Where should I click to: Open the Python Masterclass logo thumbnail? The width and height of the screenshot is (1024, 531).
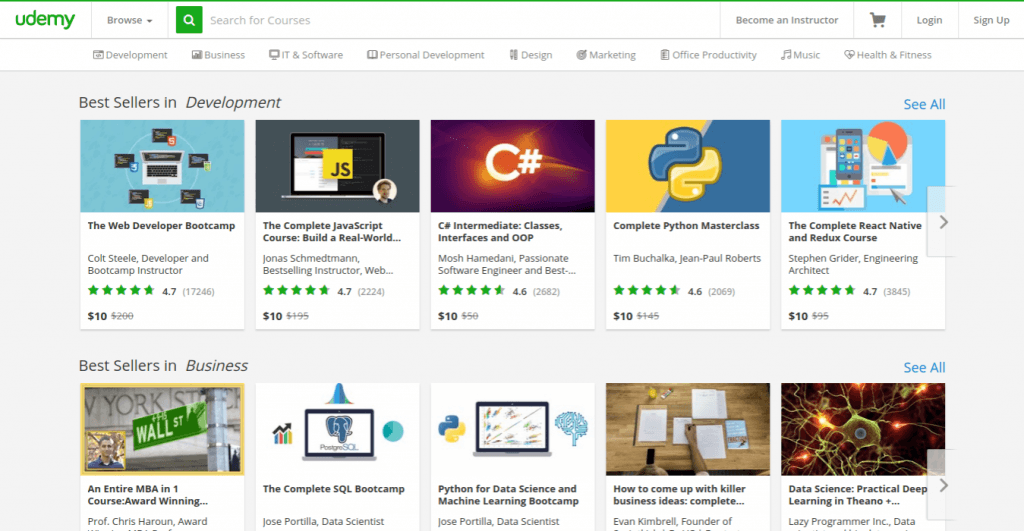click(x=688, y=166)
